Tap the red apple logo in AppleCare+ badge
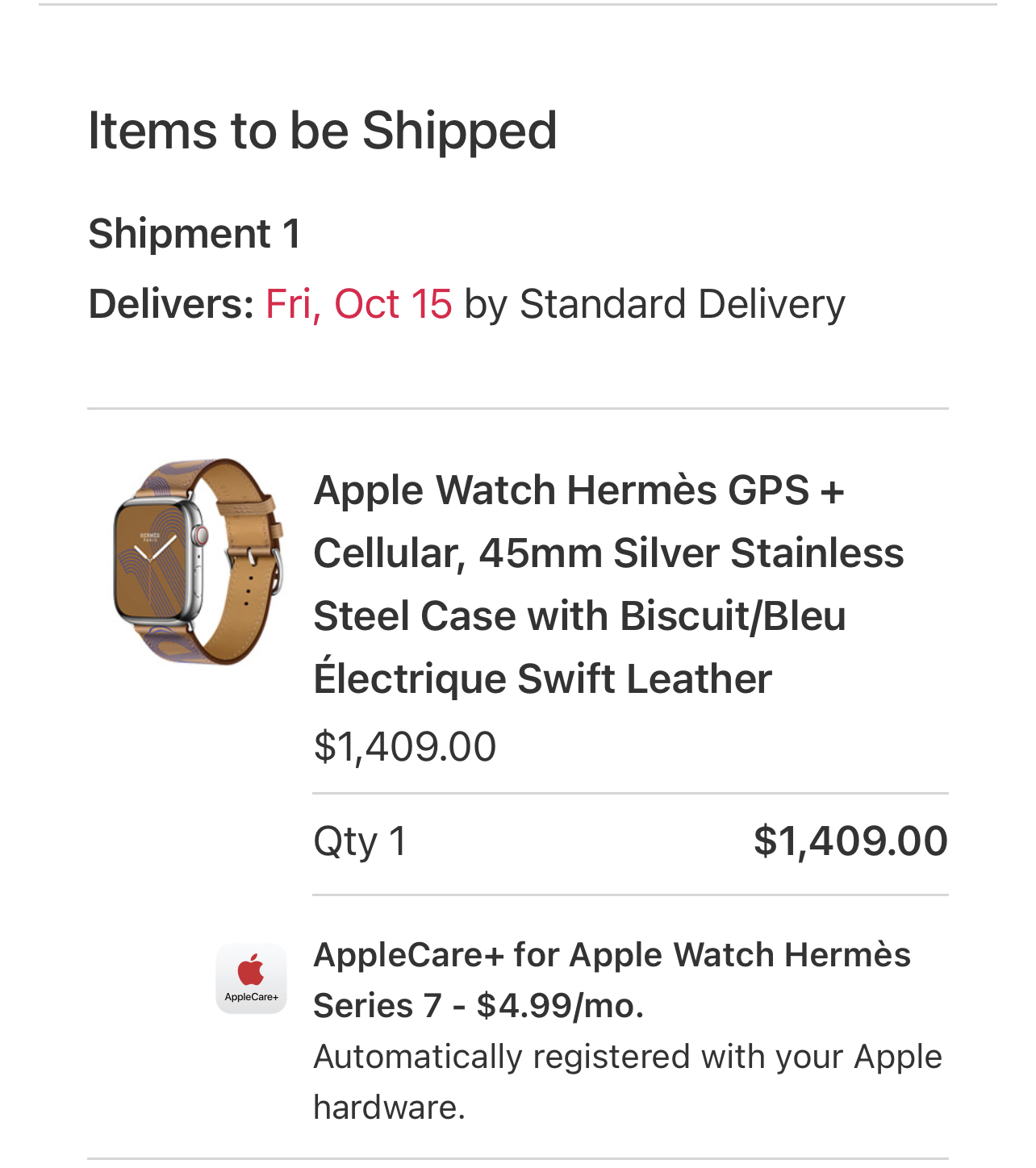1036x1168 pixels. tap(251, 970)
